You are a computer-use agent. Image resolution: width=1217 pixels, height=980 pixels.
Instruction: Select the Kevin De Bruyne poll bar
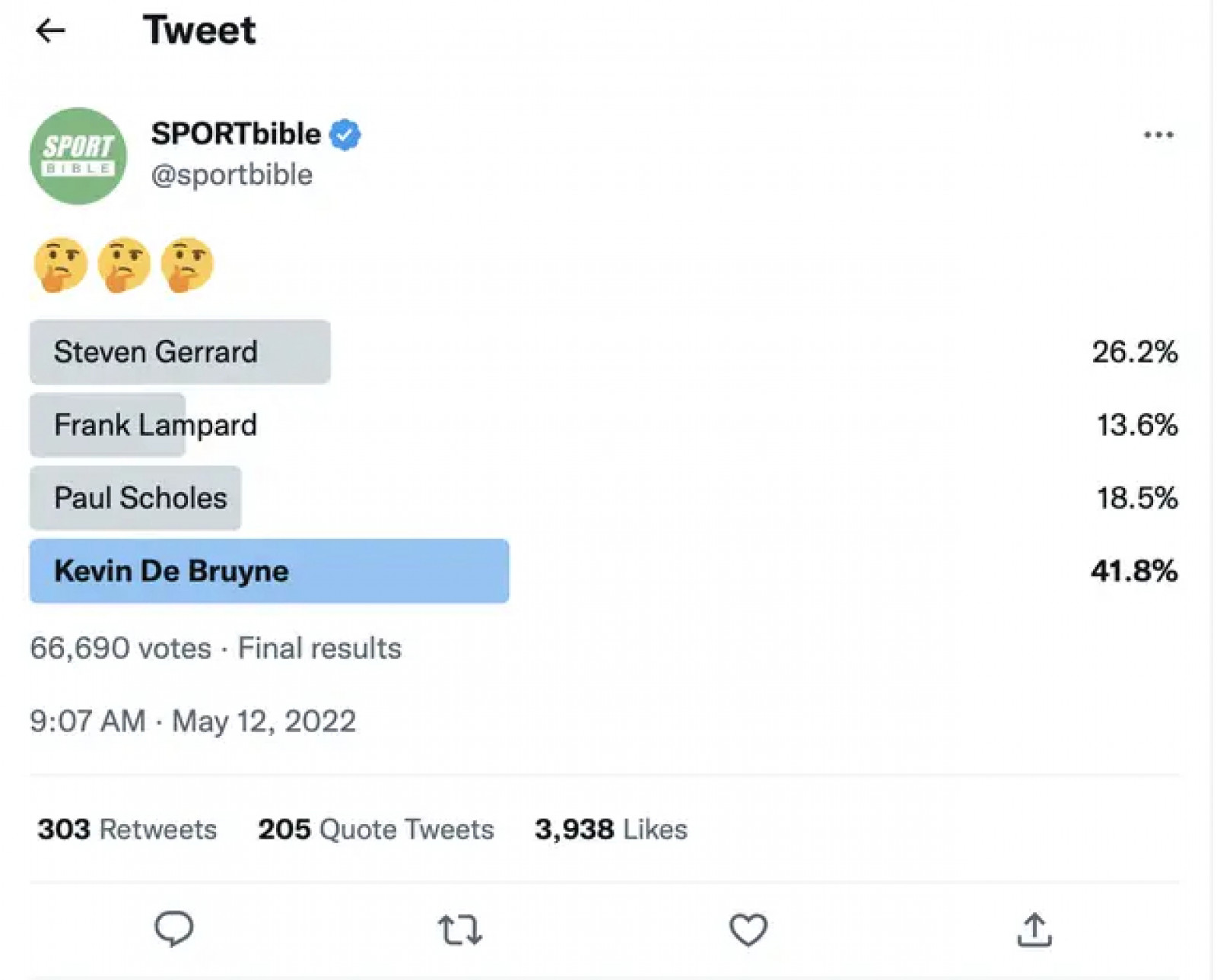269,571
